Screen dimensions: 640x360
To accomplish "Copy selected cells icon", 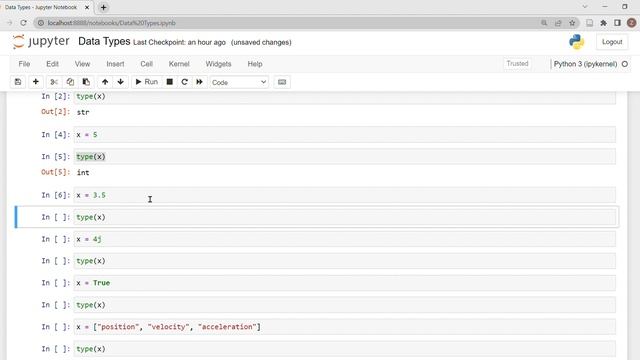I will tap(70, 82).
